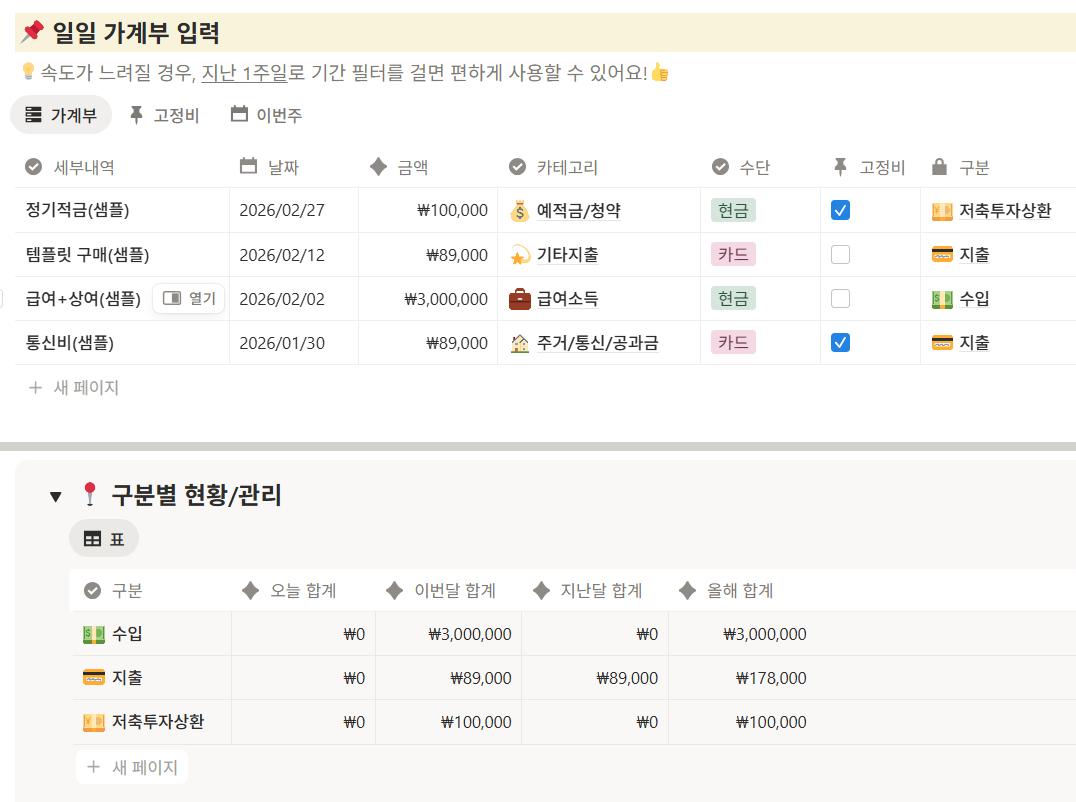Click the briefcase icon for 급여소득
Screen dimensions: 1076x802
[x=519, y=299]
